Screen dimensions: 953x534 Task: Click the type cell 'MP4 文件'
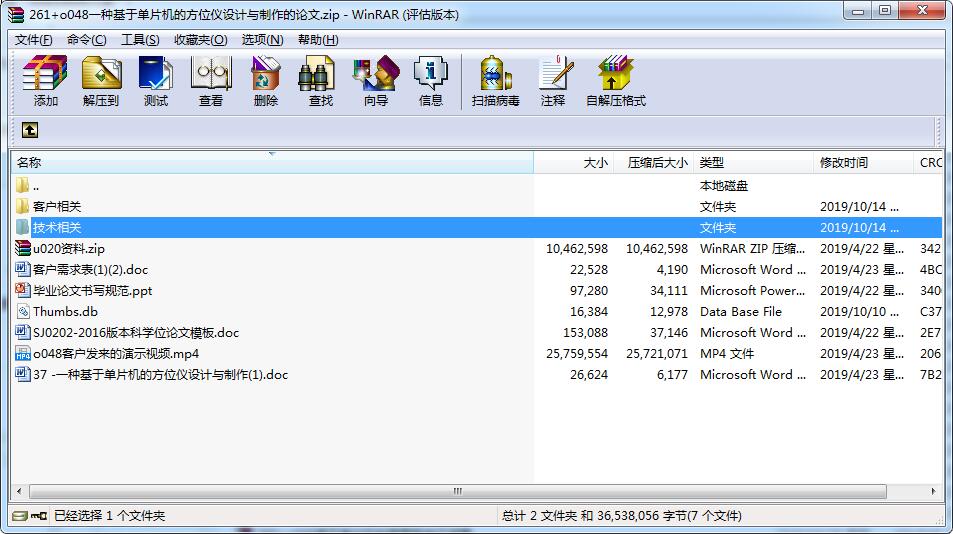727,354
